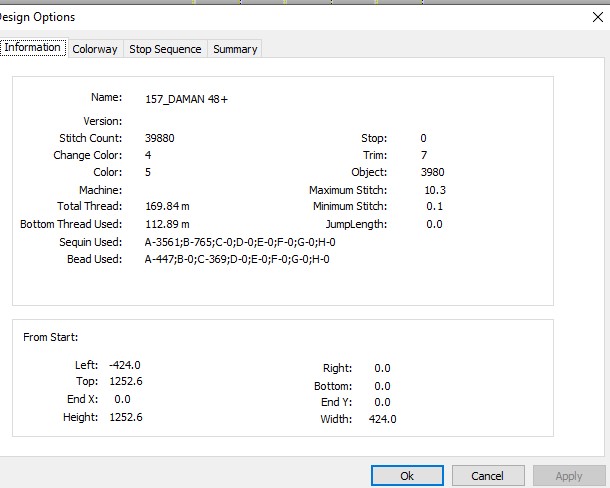
Task: Close the Design Options dialog
Action: click(x=598, y=17)
